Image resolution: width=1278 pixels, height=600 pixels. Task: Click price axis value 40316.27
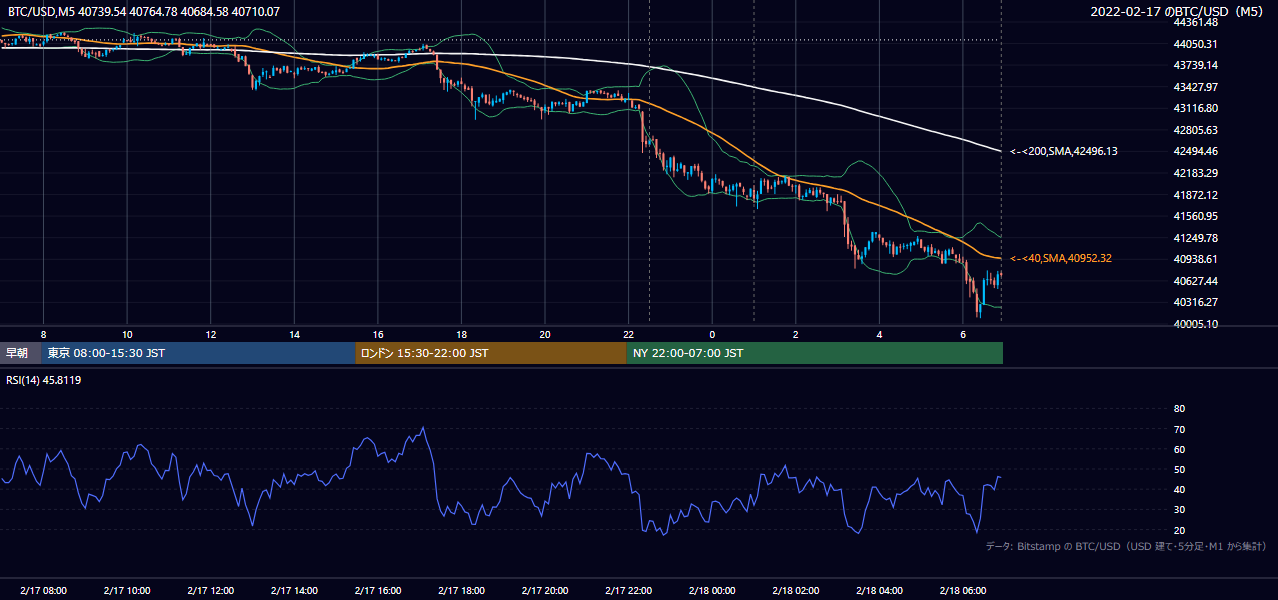pos(1196,302)
